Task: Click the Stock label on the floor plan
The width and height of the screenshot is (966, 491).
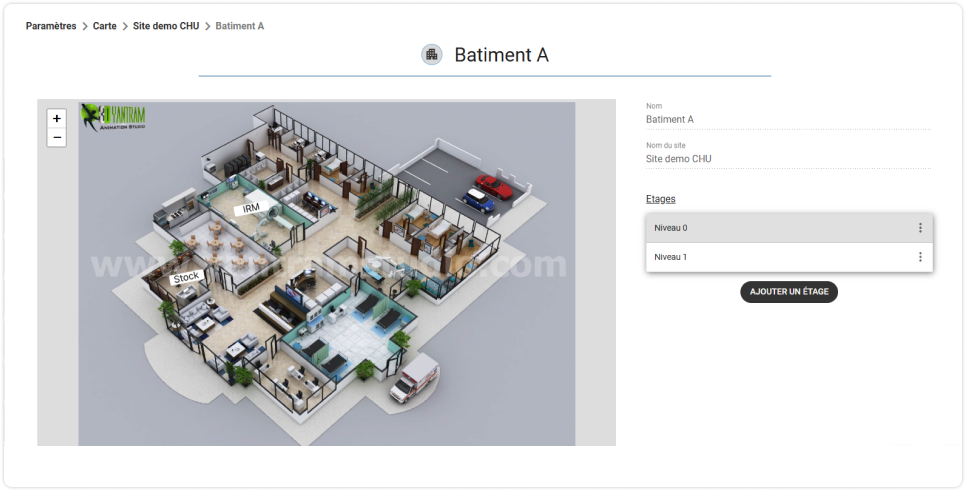Action: pyautogui.click(x=186, y=278)
